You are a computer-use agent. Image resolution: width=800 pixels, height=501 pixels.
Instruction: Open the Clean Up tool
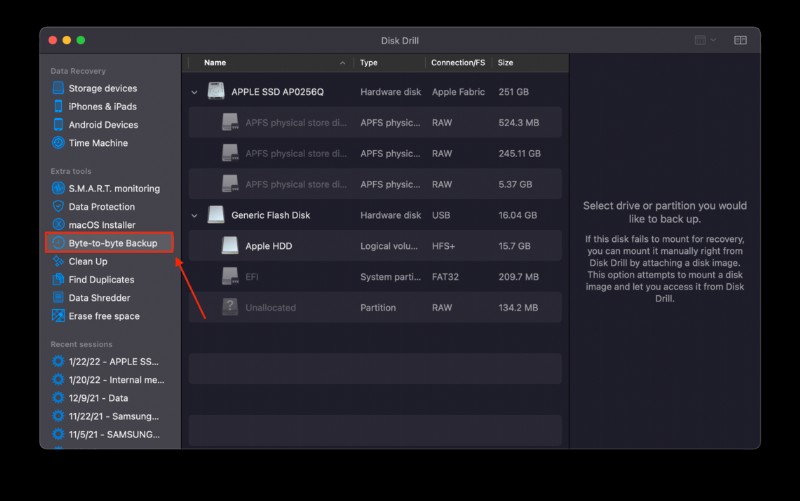80,262
